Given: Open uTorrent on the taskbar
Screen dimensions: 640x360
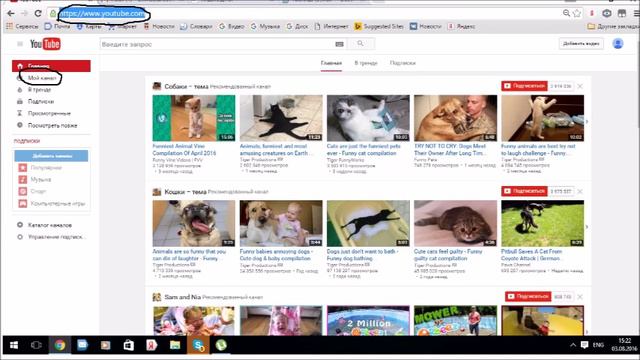Looking at the screenshot, I should 221,345.
